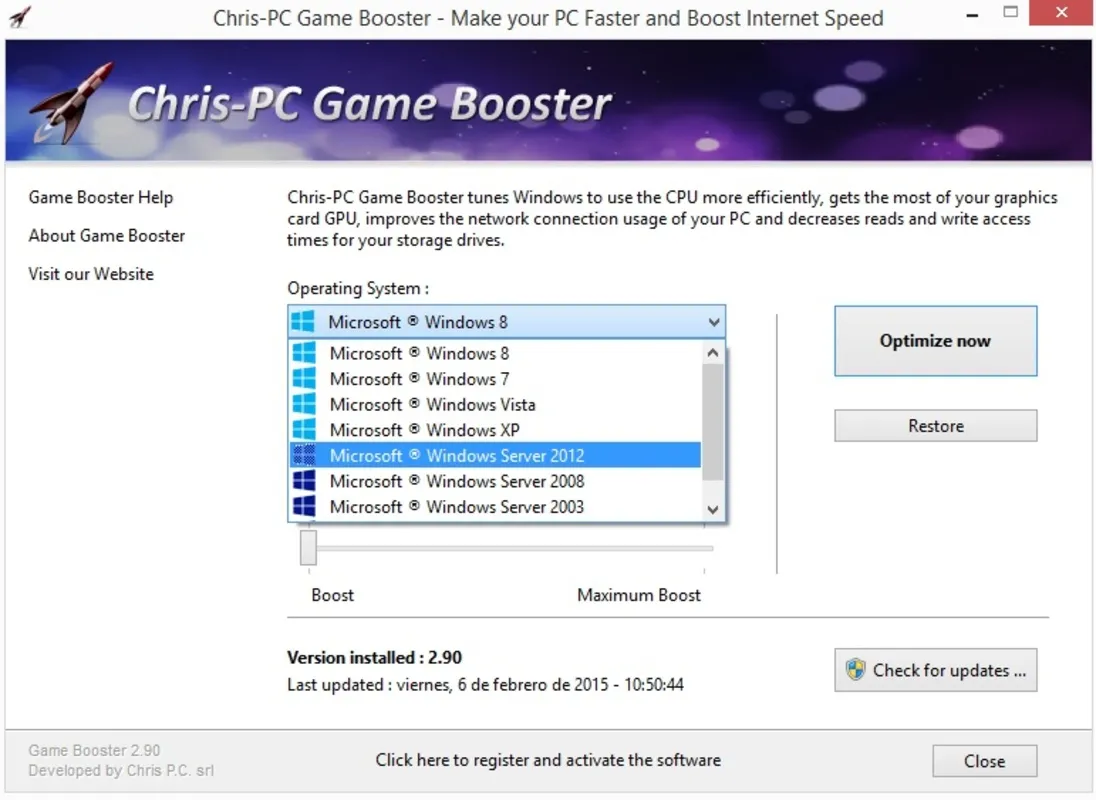Choose Microsoft Windows Vista in the list
Viewport: 1096px width, 800px height.
(x=495, y=405)
